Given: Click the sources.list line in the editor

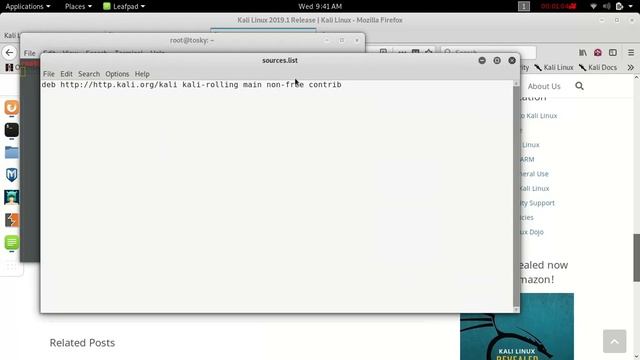Looking at the screenshot, I should click(191, 84).
